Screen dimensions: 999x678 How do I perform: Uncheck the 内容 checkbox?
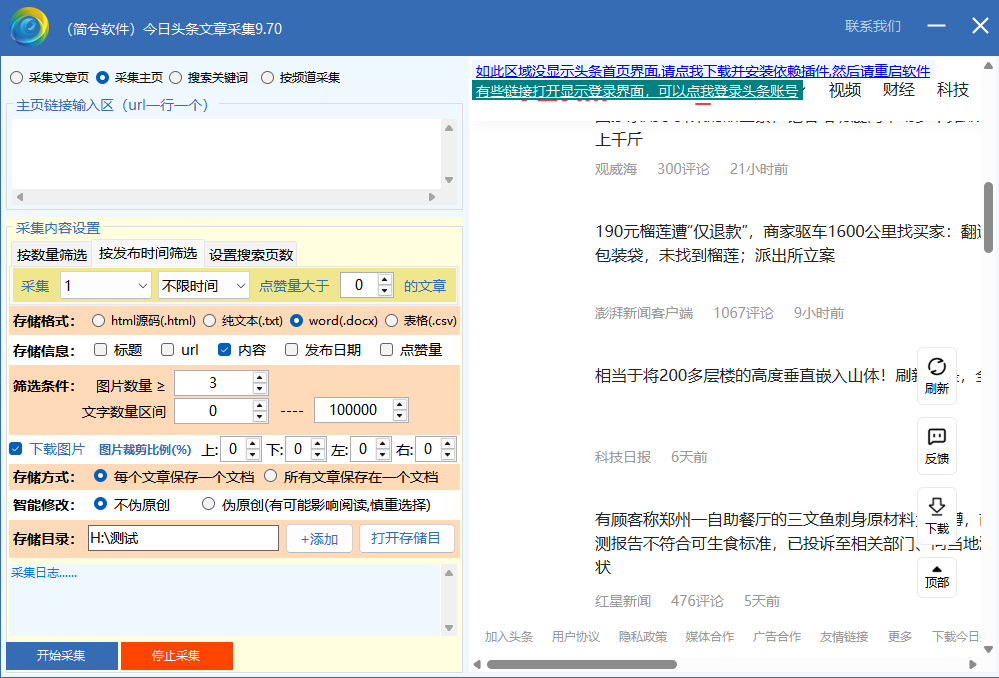click(224, 349)
